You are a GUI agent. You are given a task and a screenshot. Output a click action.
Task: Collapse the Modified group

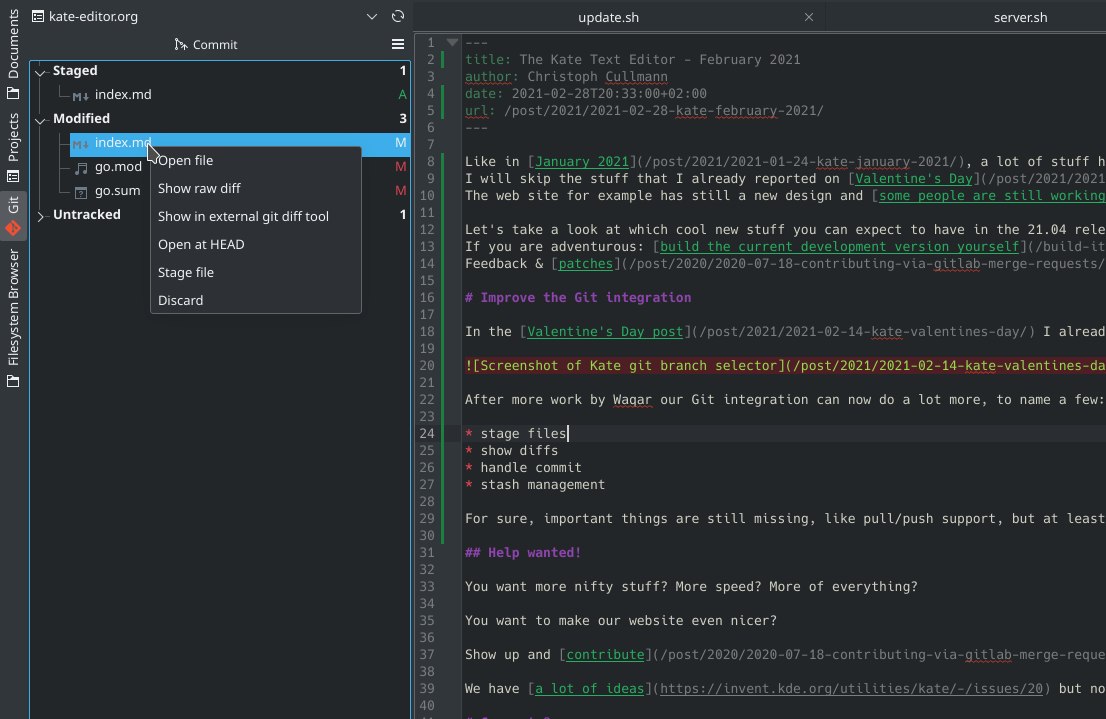coord(40,119)
